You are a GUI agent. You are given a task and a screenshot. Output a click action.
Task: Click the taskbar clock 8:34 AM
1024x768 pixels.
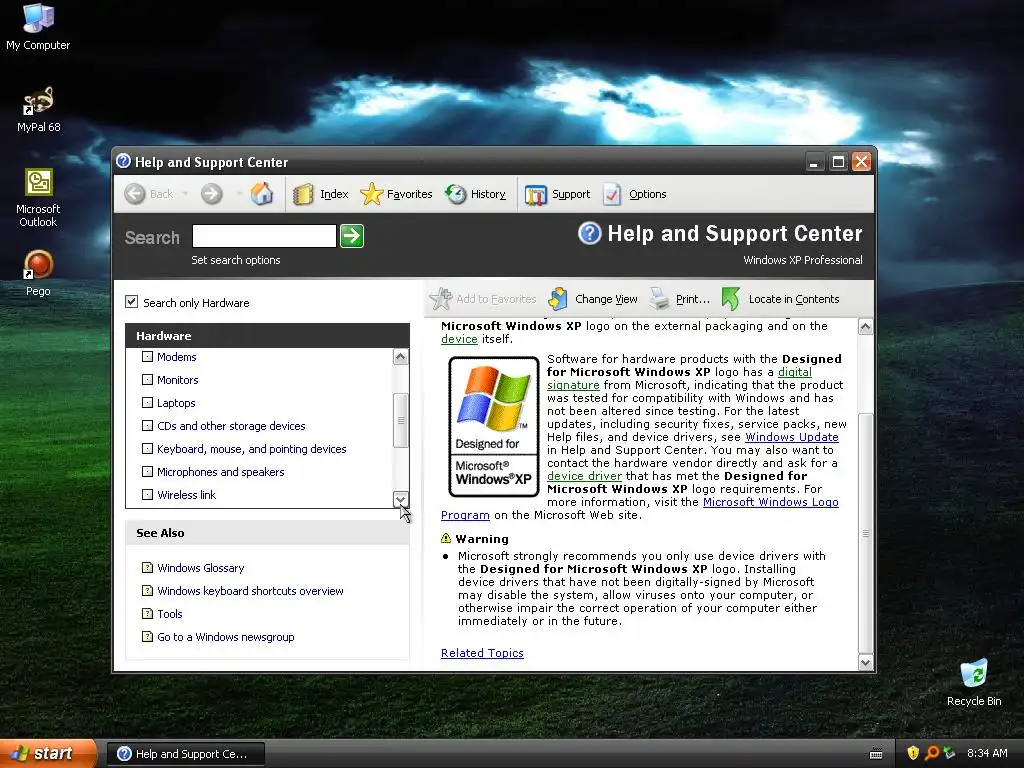987,753
